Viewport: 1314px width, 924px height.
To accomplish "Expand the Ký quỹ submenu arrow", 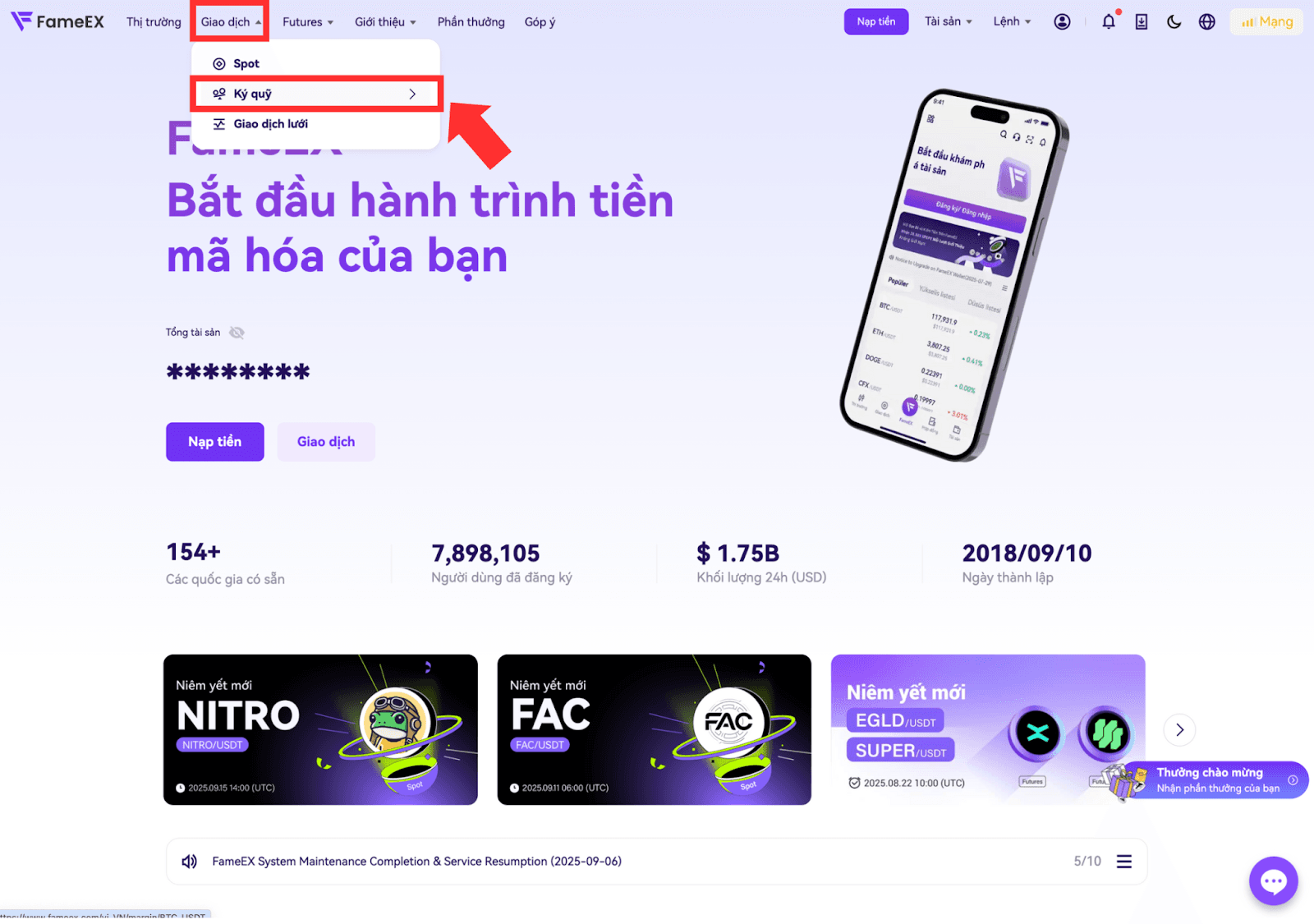I will 412,94.
